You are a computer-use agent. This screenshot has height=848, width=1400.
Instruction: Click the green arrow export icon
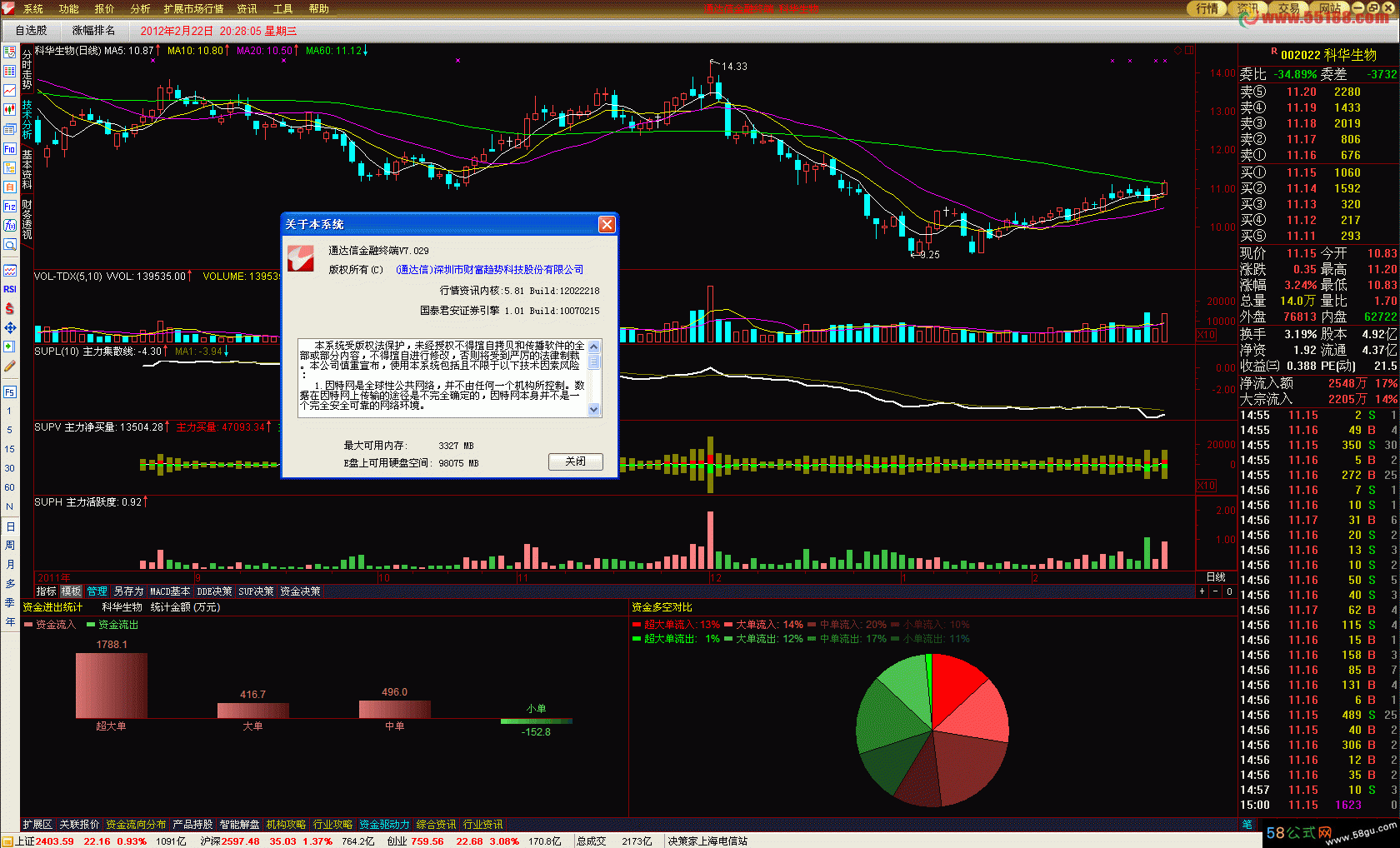point(10,347)
